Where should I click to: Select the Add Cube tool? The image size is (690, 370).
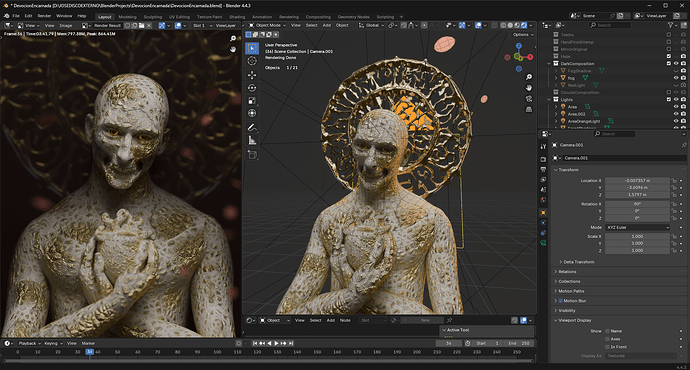252,155
